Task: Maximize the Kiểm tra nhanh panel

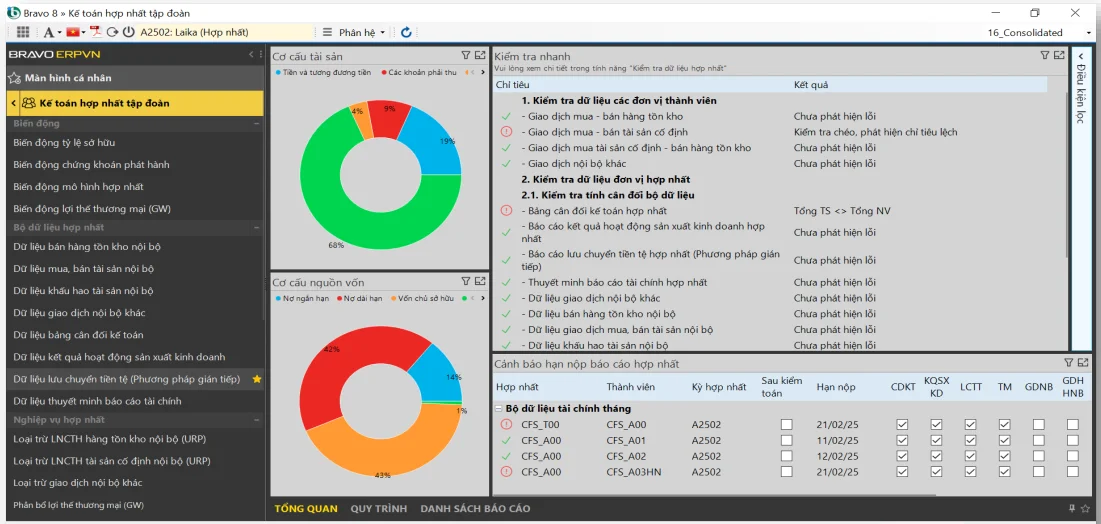Action: coord(1059,56)
